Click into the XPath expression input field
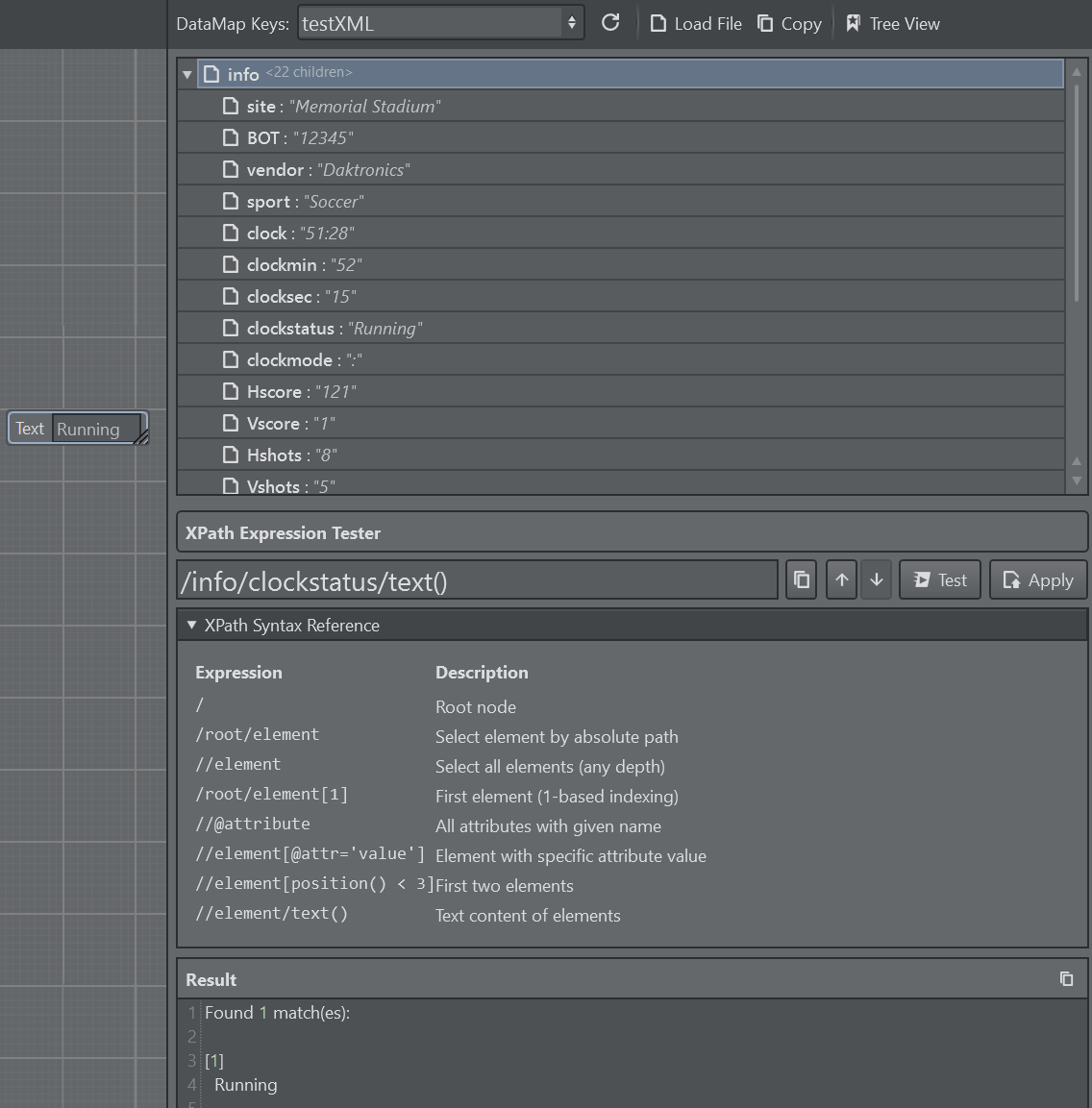 pyautogui.click(x=477, y=580)
